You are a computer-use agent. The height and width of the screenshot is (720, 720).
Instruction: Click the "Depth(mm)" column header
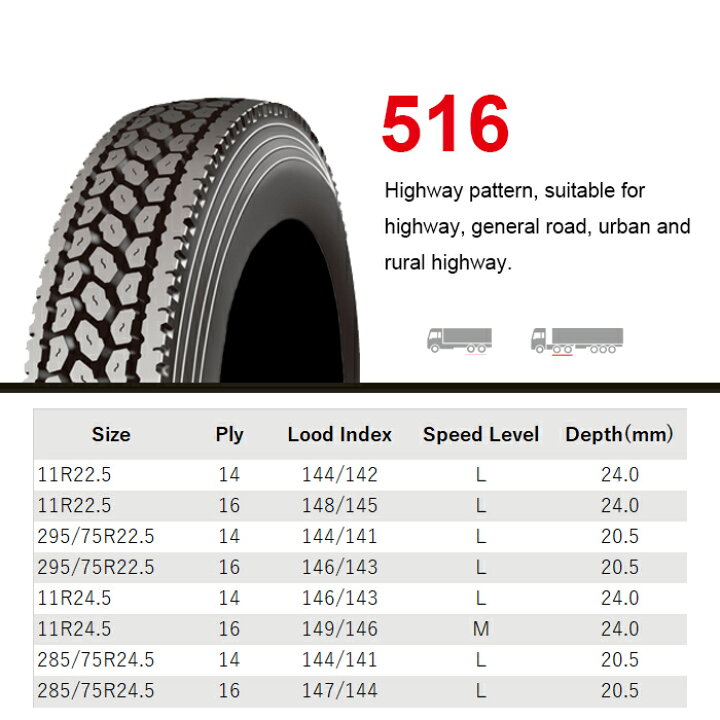coord(619,434)
